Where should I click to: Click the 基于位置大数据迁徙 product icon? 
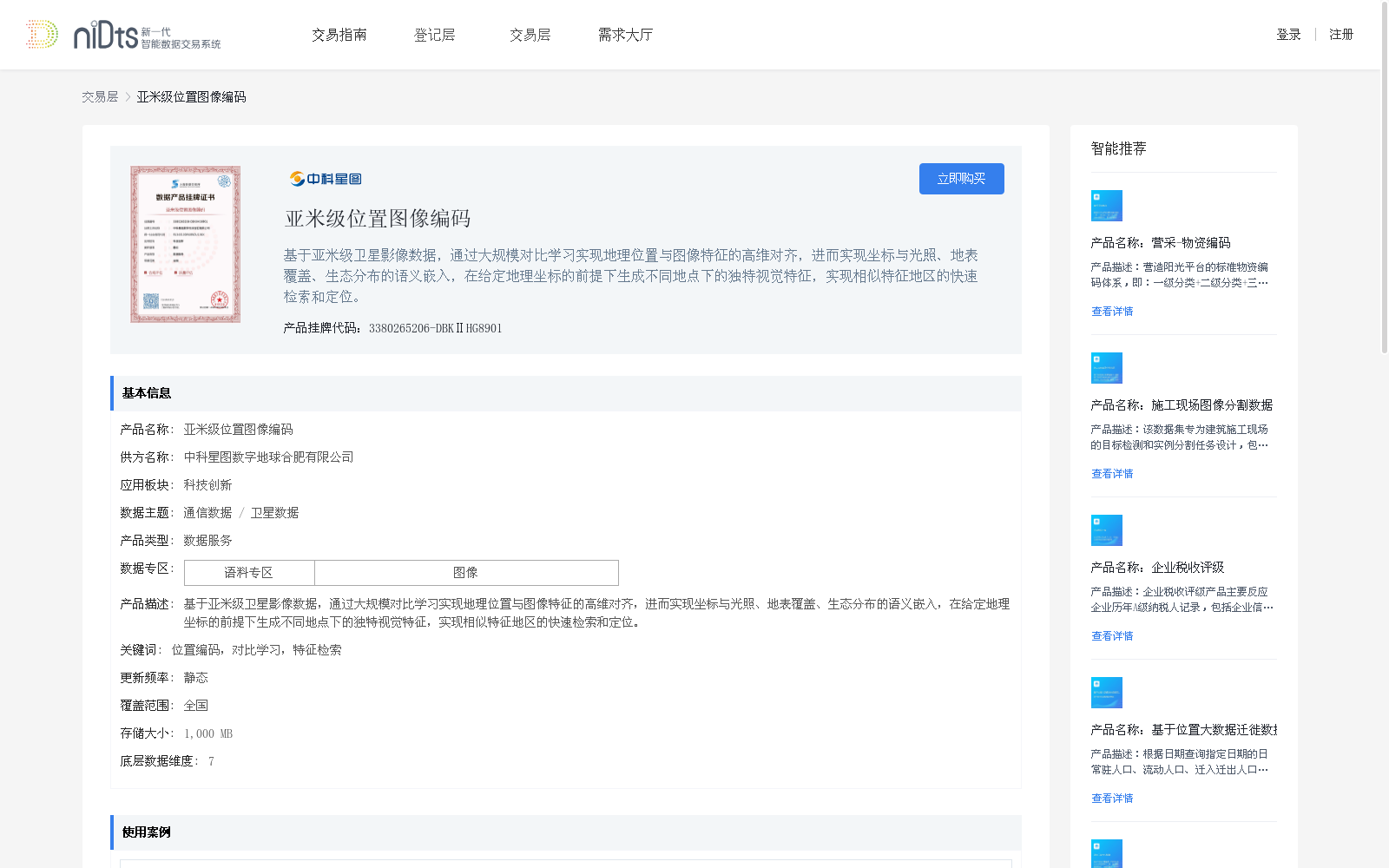pos(1107,693)
